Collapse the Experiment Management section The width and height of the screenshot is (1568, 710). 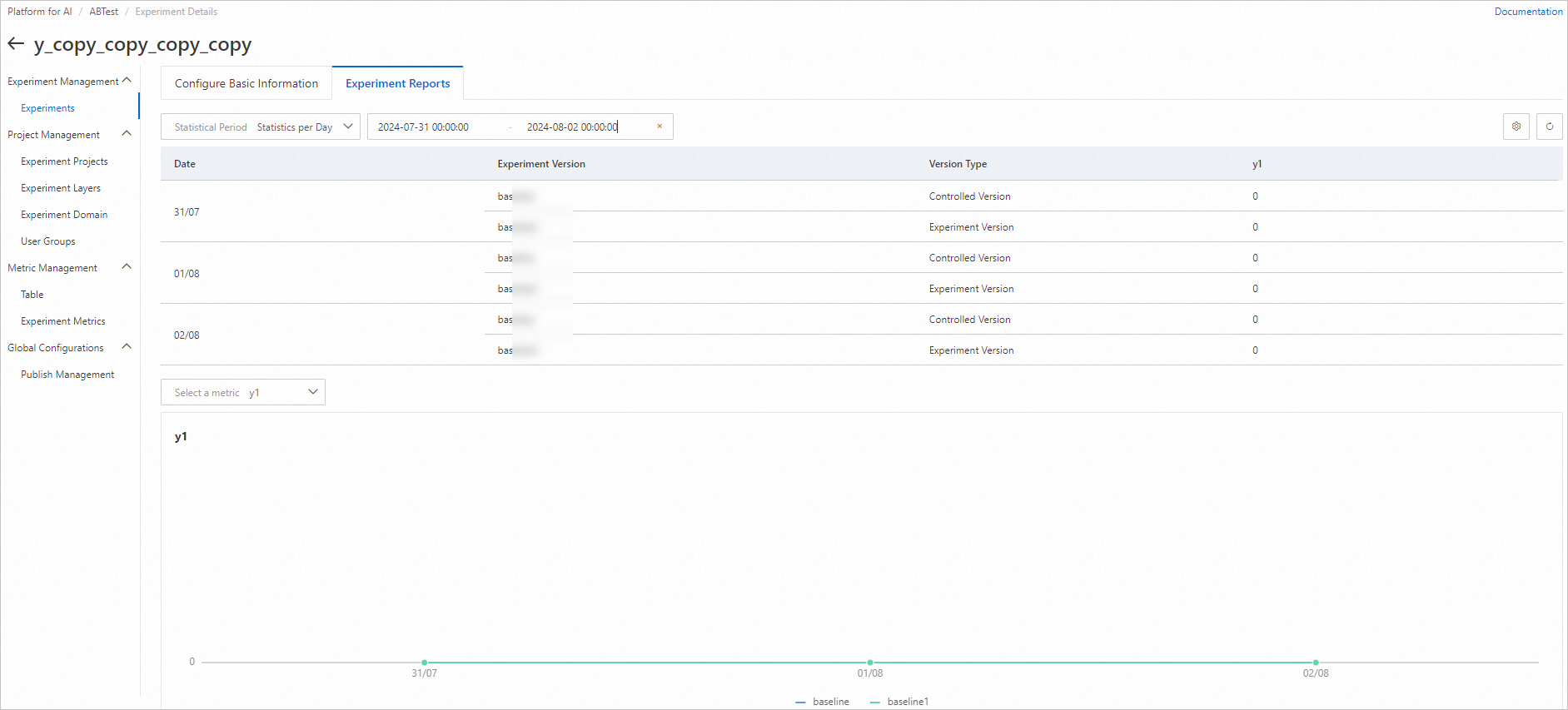[127, 81]
